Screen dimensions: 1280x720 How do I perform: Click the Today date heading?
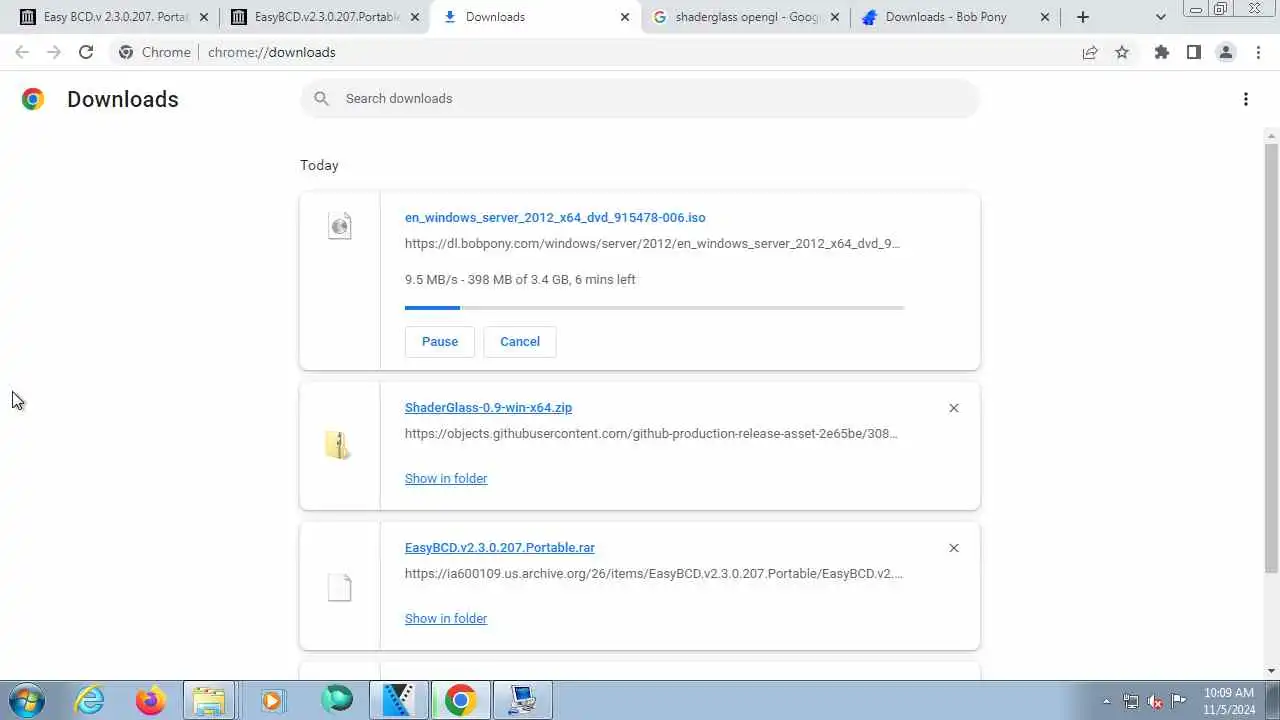[x=319, y=165]
